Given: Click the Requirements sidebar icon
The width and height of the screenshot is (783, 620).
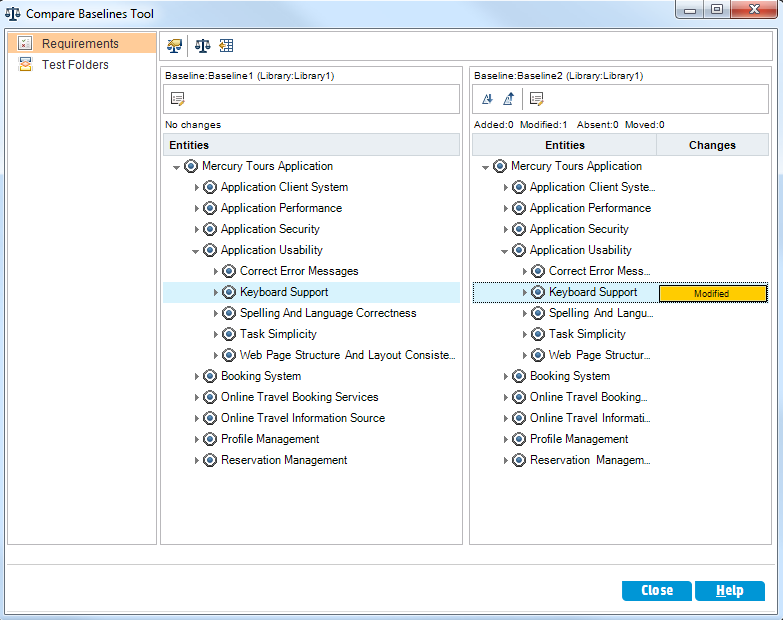Looking at the screenshot, I should [x=25, y=43].
